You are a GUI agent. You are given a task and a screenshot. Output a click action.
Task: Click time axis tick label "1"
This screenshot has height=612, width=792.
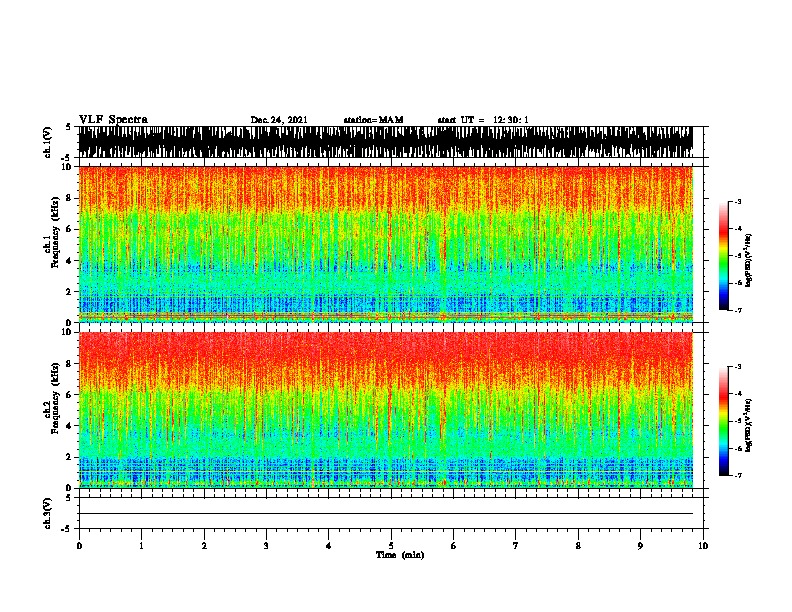(141, 546)
